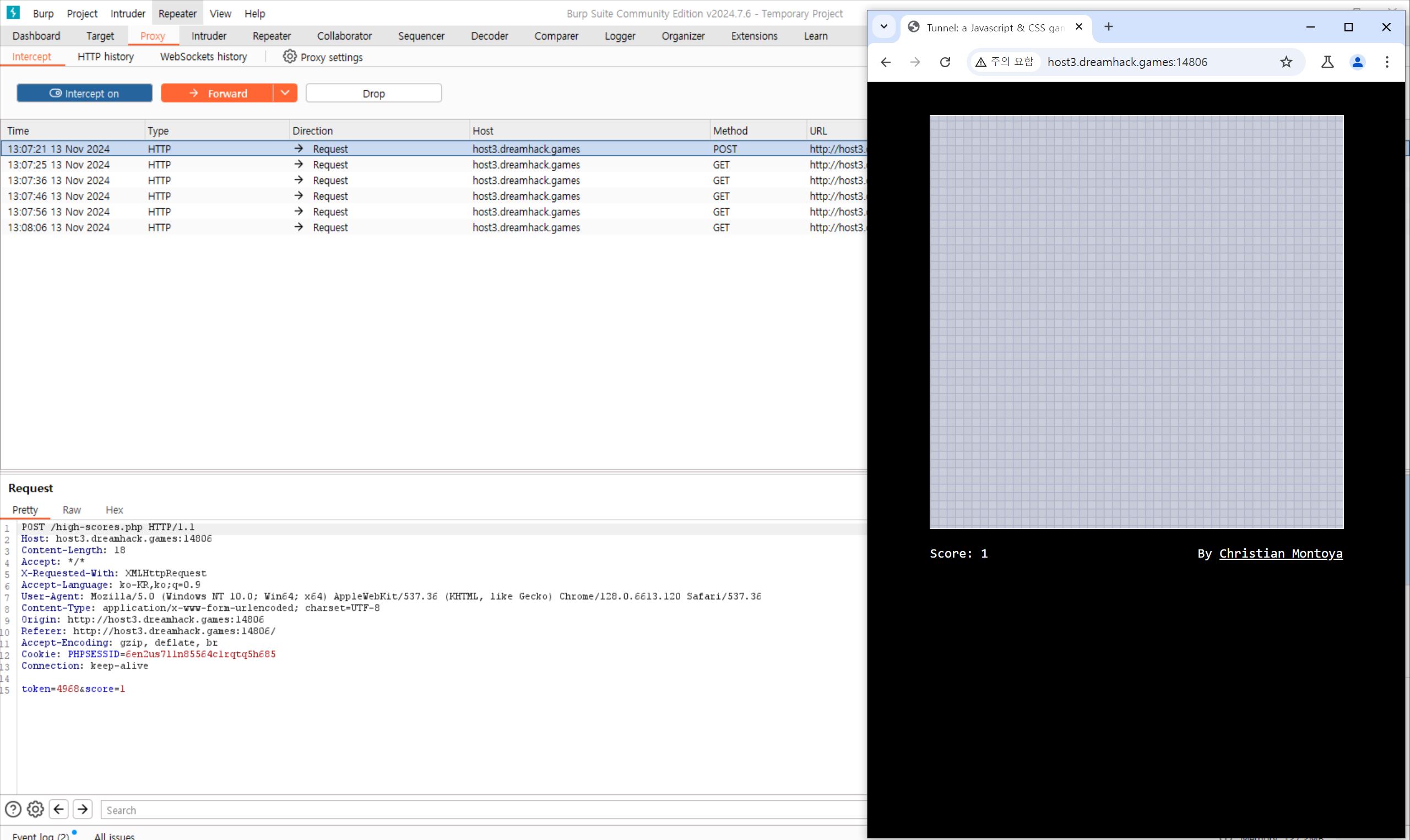1410x840 pixels.
Task: Open Chrome three-dot menu
Action: tap(1386, 62)
